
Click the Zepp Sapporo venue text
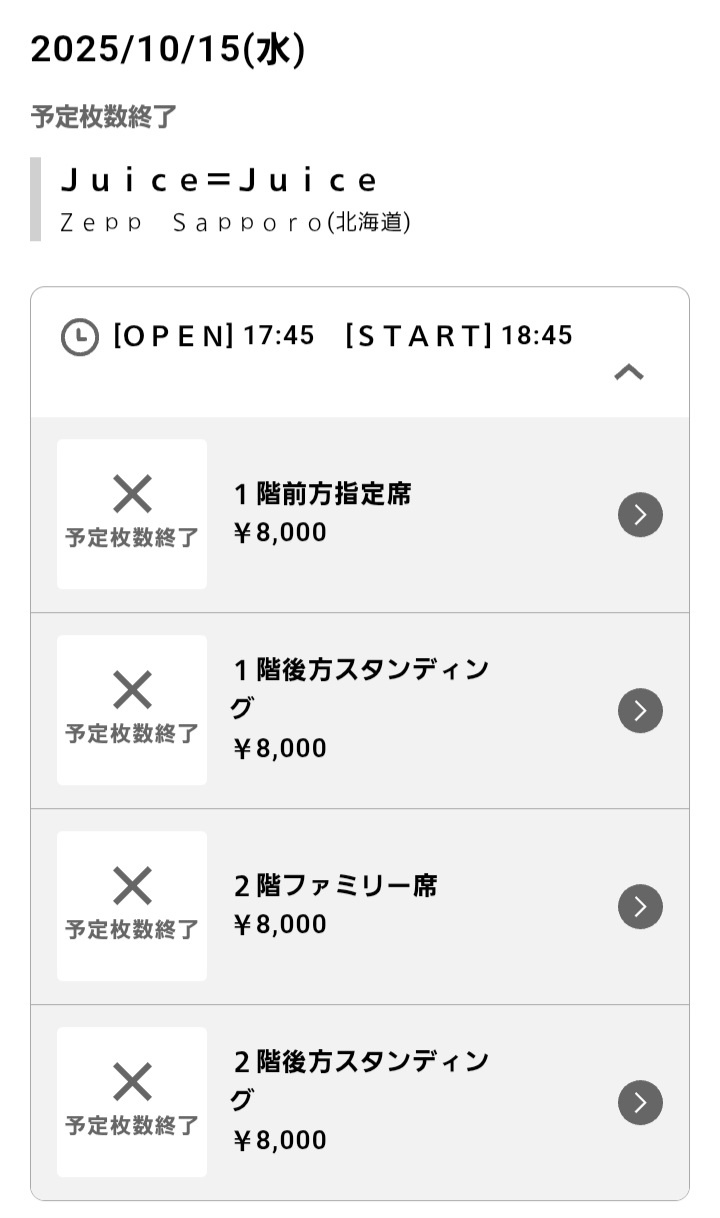click(235, 222)
